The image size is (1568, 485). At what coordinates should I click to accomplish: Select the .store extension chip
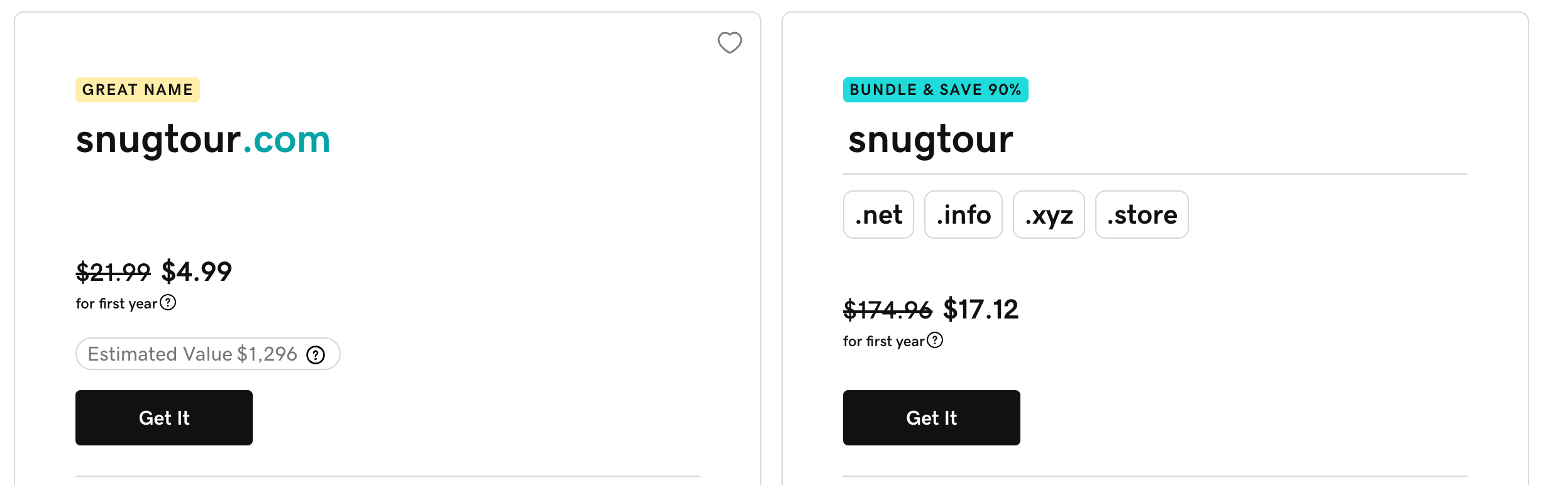coord(1142,215)
